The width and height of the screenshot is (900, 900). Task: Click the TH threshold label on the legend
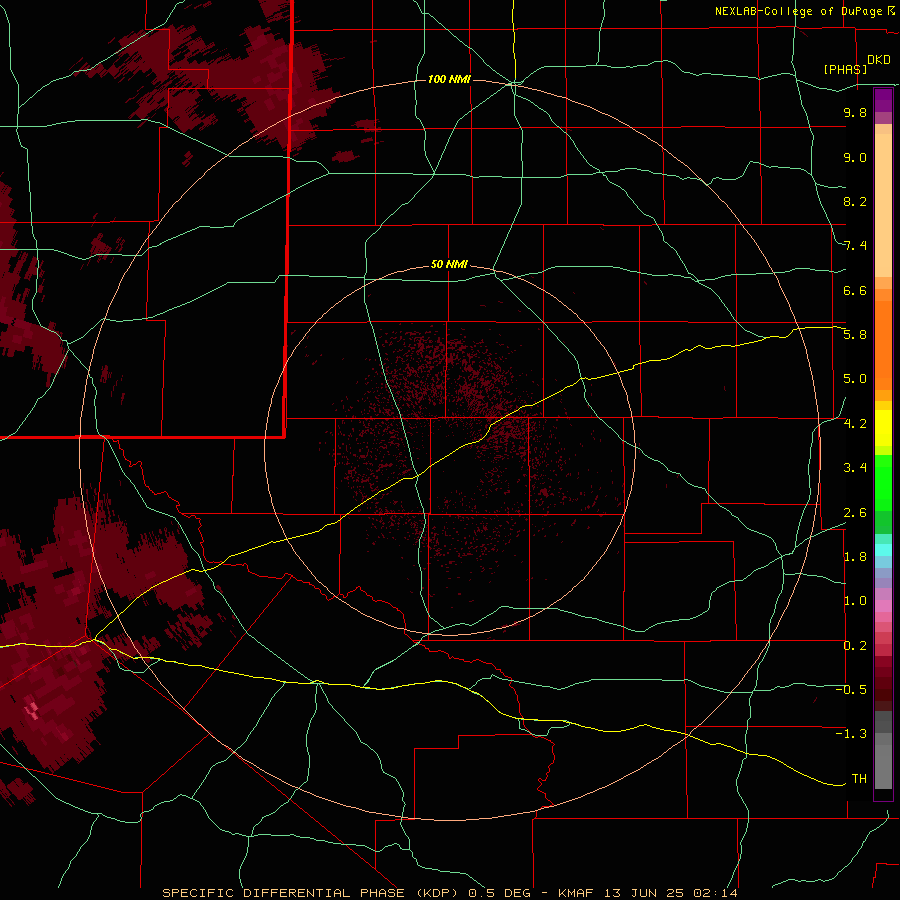click(859, 779)
